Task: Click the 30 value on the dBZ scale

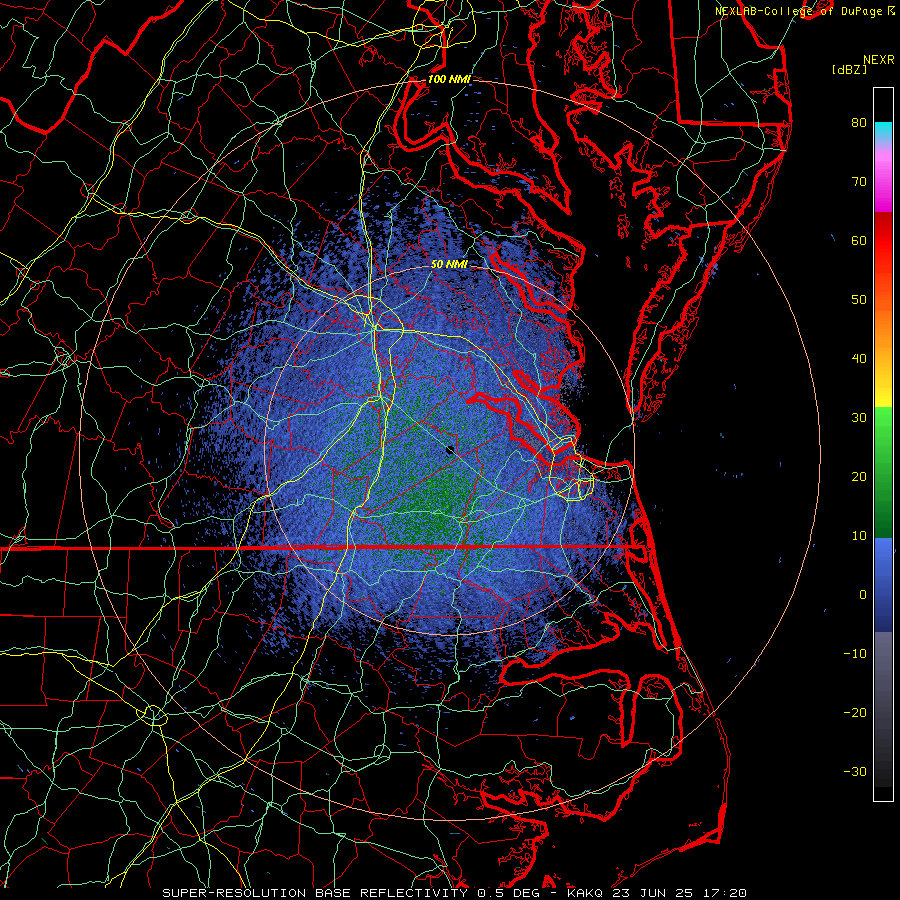Action: tap(859, 418)
